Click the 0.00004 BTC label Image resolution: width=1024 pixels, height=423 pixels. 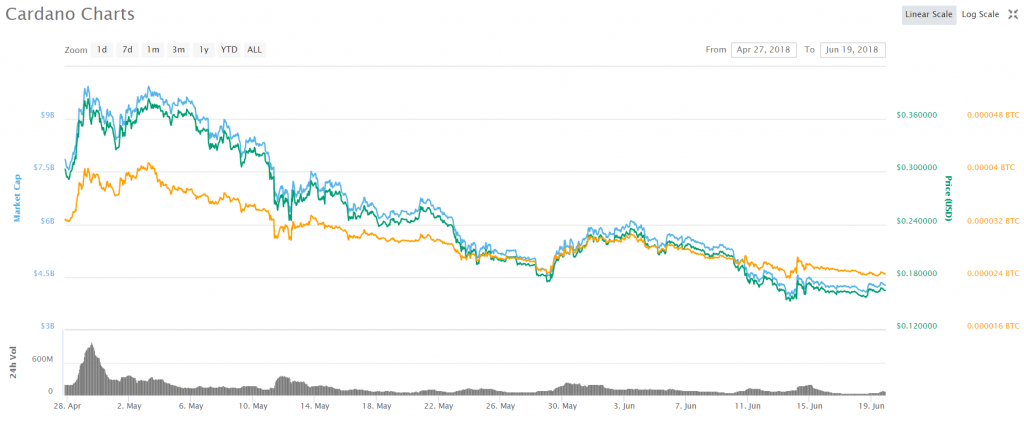pyautogui.click(x=993, y=168)
